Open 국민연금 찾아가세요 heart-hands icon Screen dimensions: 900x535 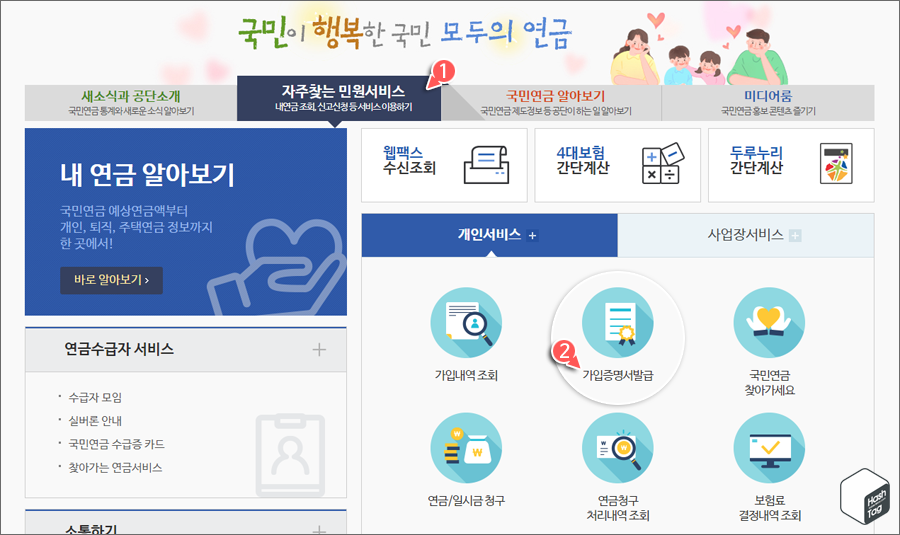tap(769, 323)
